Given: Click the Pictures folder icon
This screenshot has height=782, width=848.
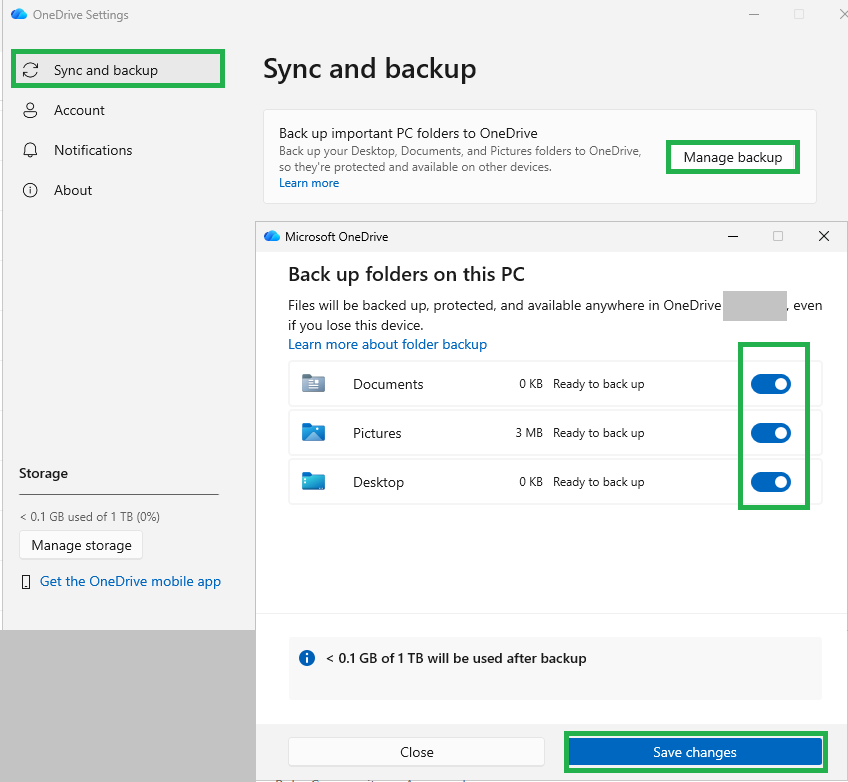Looking at the screenshot, I should point(313,433).
